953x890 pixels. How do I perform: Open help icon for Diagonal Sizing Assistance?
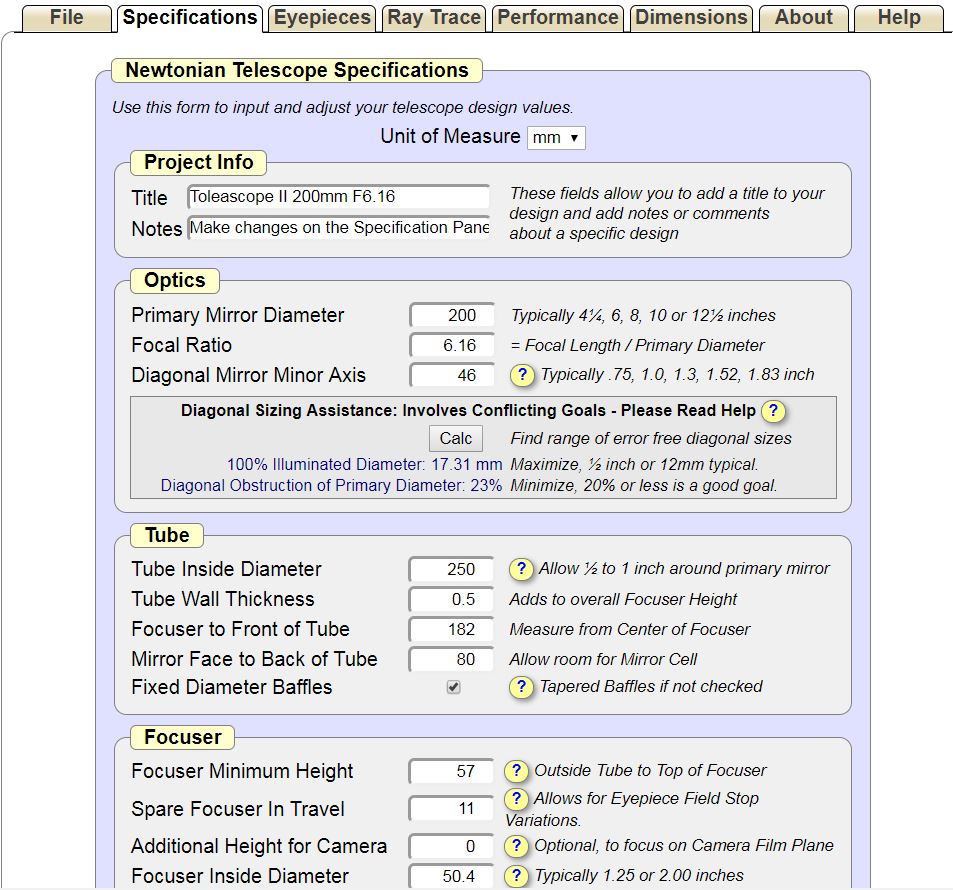point(773,410)
